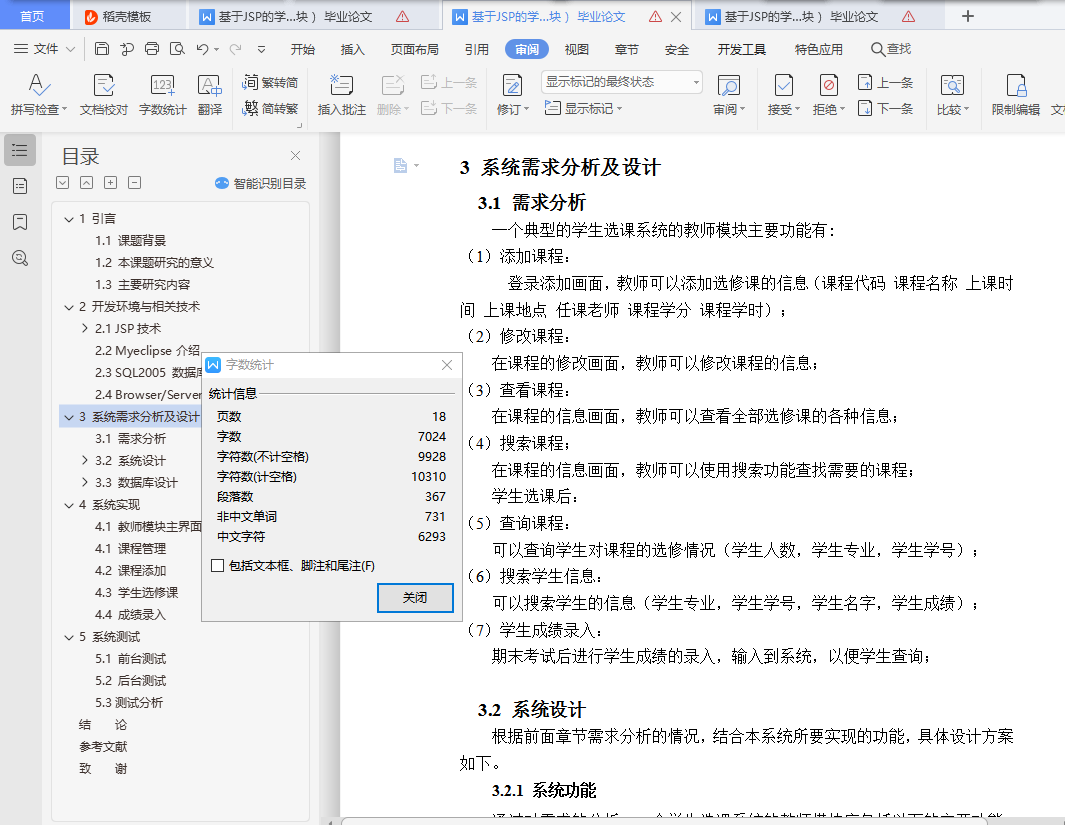
Task: Click the Redo arrow icon
Action: tap(235, 48)
